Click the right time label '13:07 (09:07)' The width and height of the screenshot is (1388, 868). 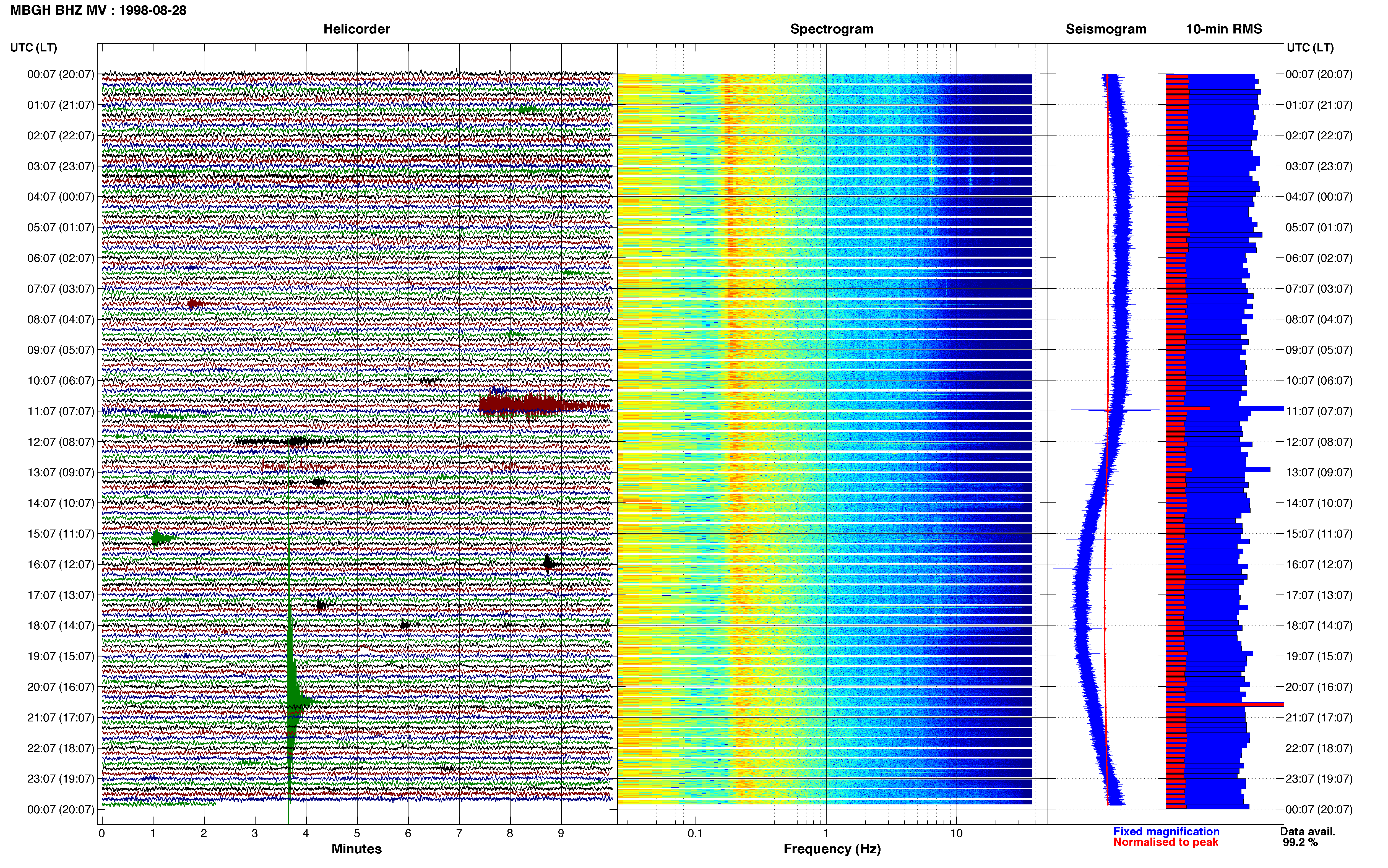1319,473
